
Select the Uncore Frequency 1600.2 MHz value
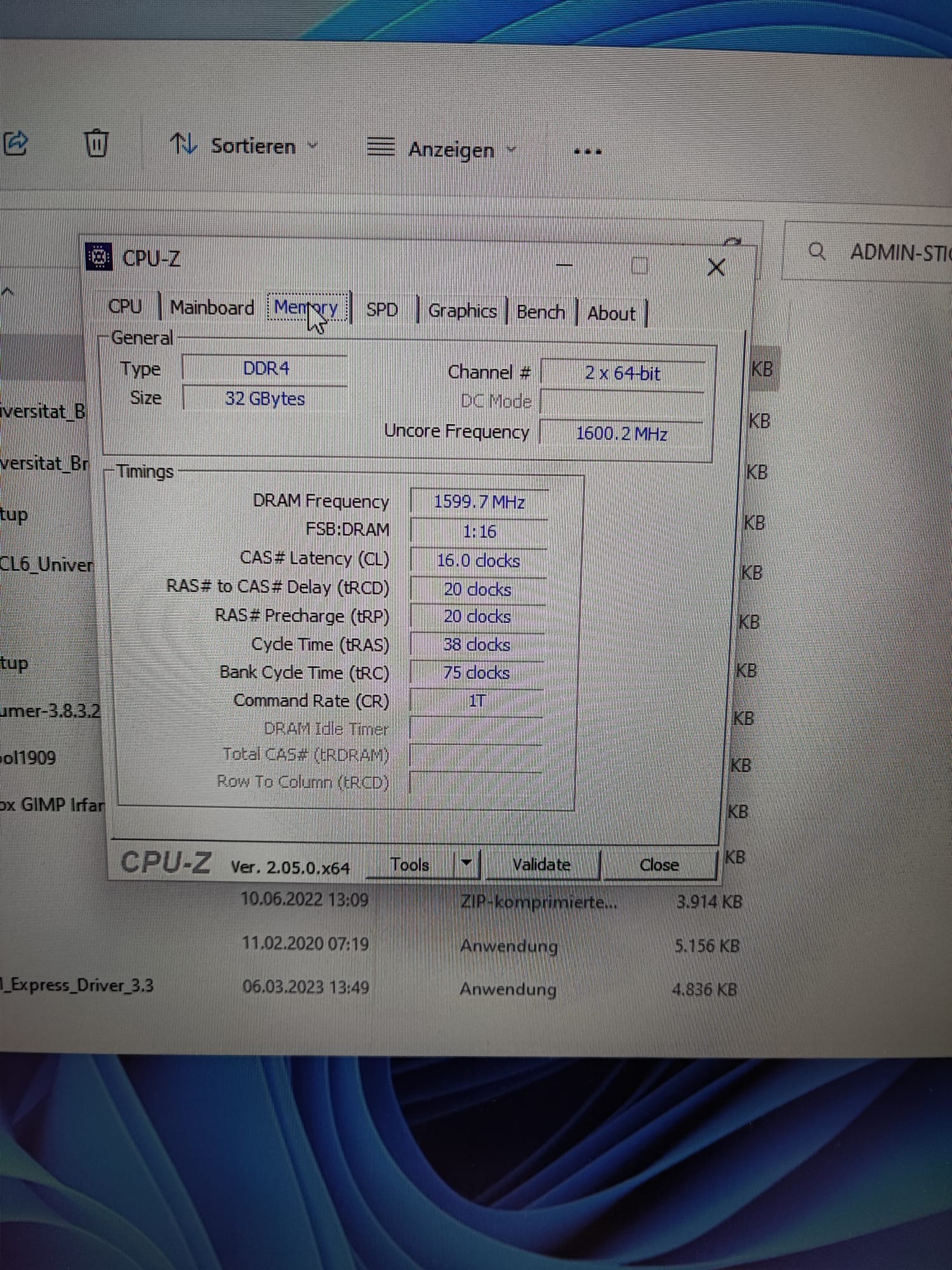tap(622, 434)
